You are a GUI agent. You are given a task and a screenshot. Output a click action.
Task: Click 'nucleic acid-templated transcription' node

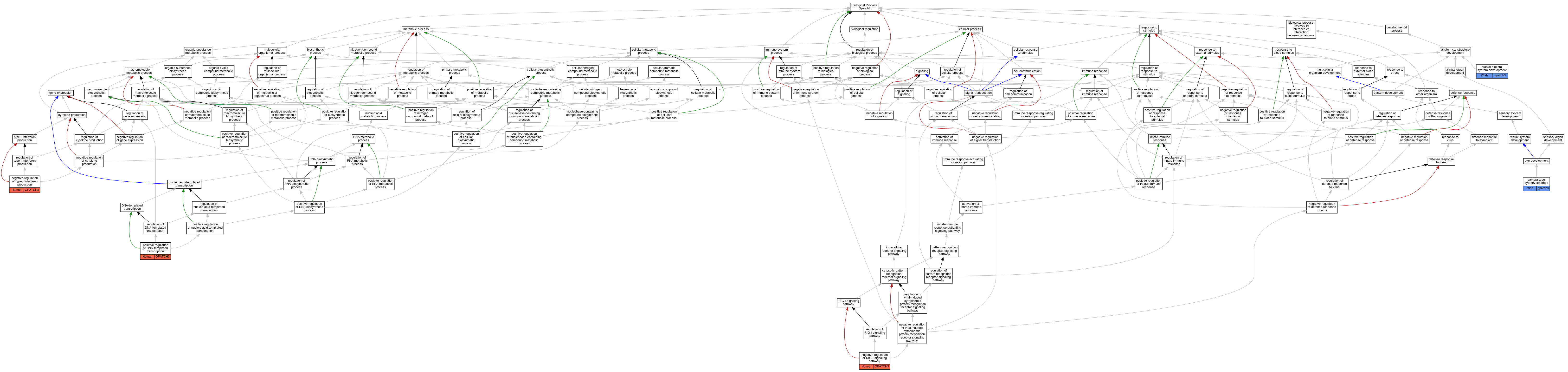coord(184,184)
